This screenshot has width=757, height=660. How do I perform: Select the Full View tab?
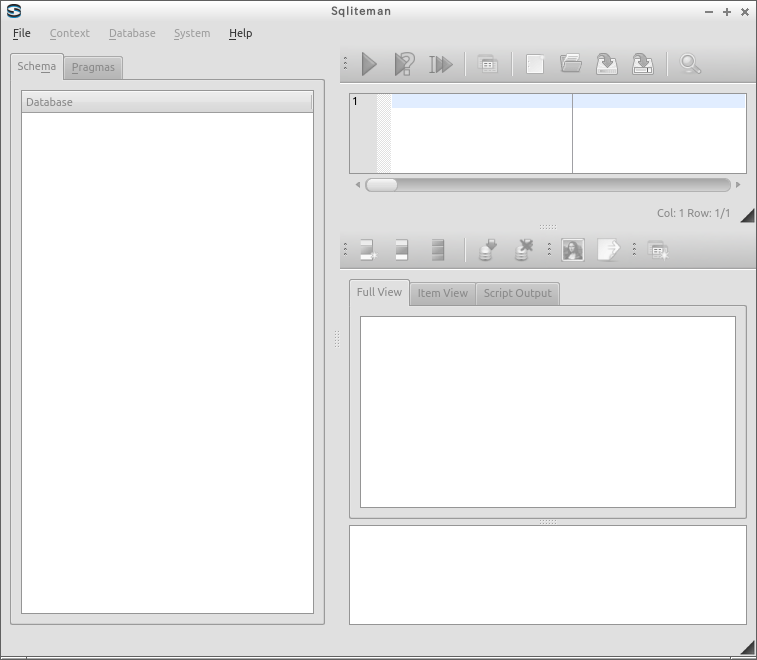click(x=379, y=293)
